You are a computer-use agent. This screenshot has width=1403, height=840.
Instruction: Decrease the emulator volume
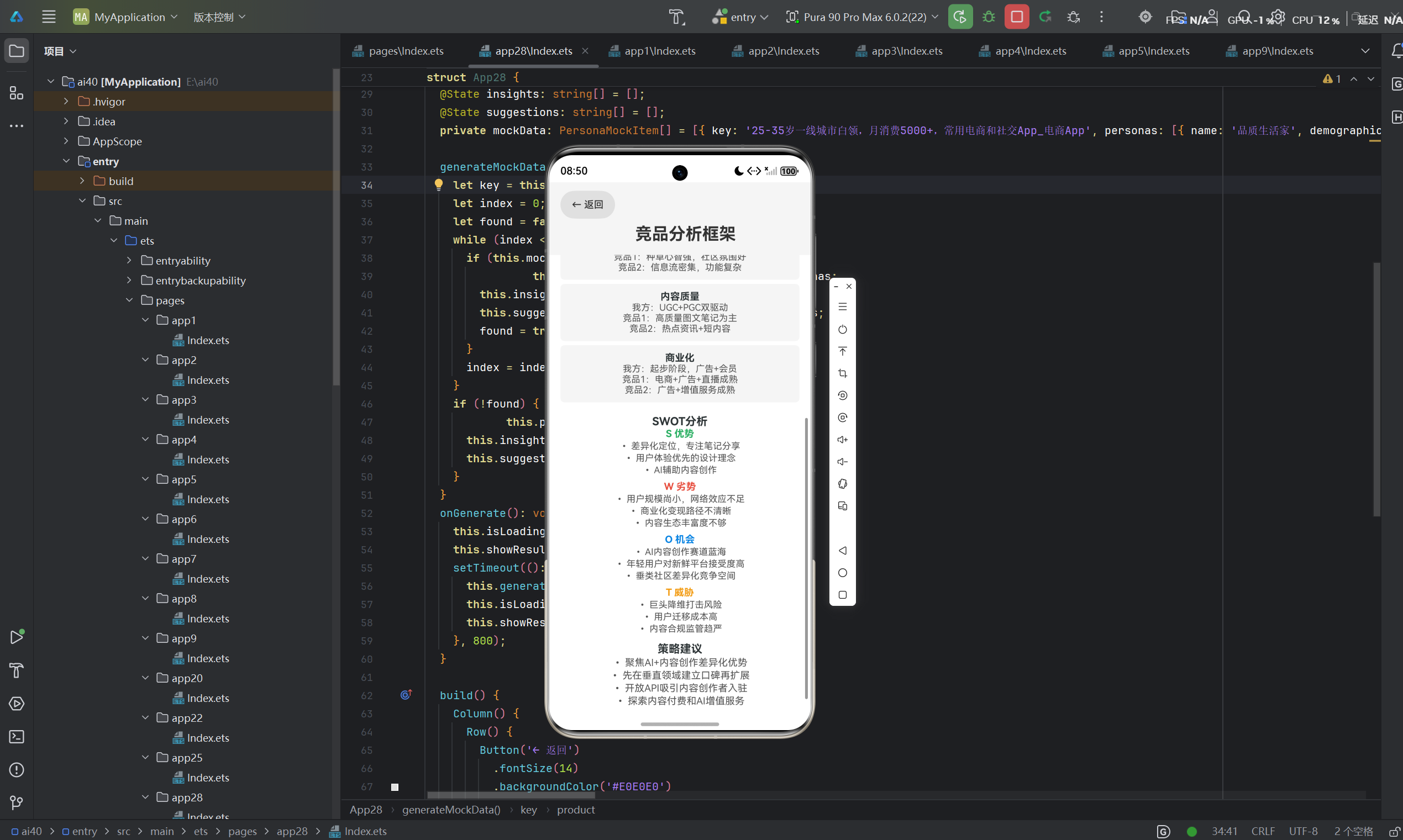843,461
